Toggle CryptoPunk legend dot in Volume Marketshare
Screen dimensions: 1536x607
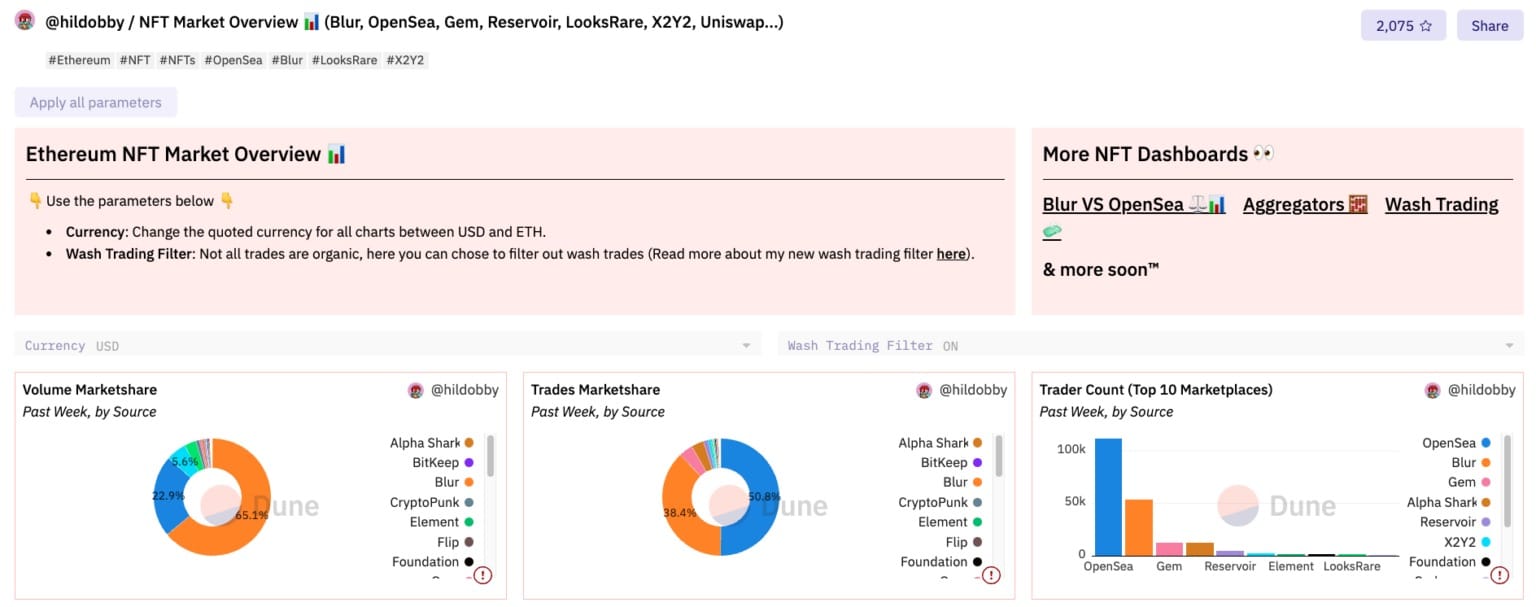[x=469, y=503]
